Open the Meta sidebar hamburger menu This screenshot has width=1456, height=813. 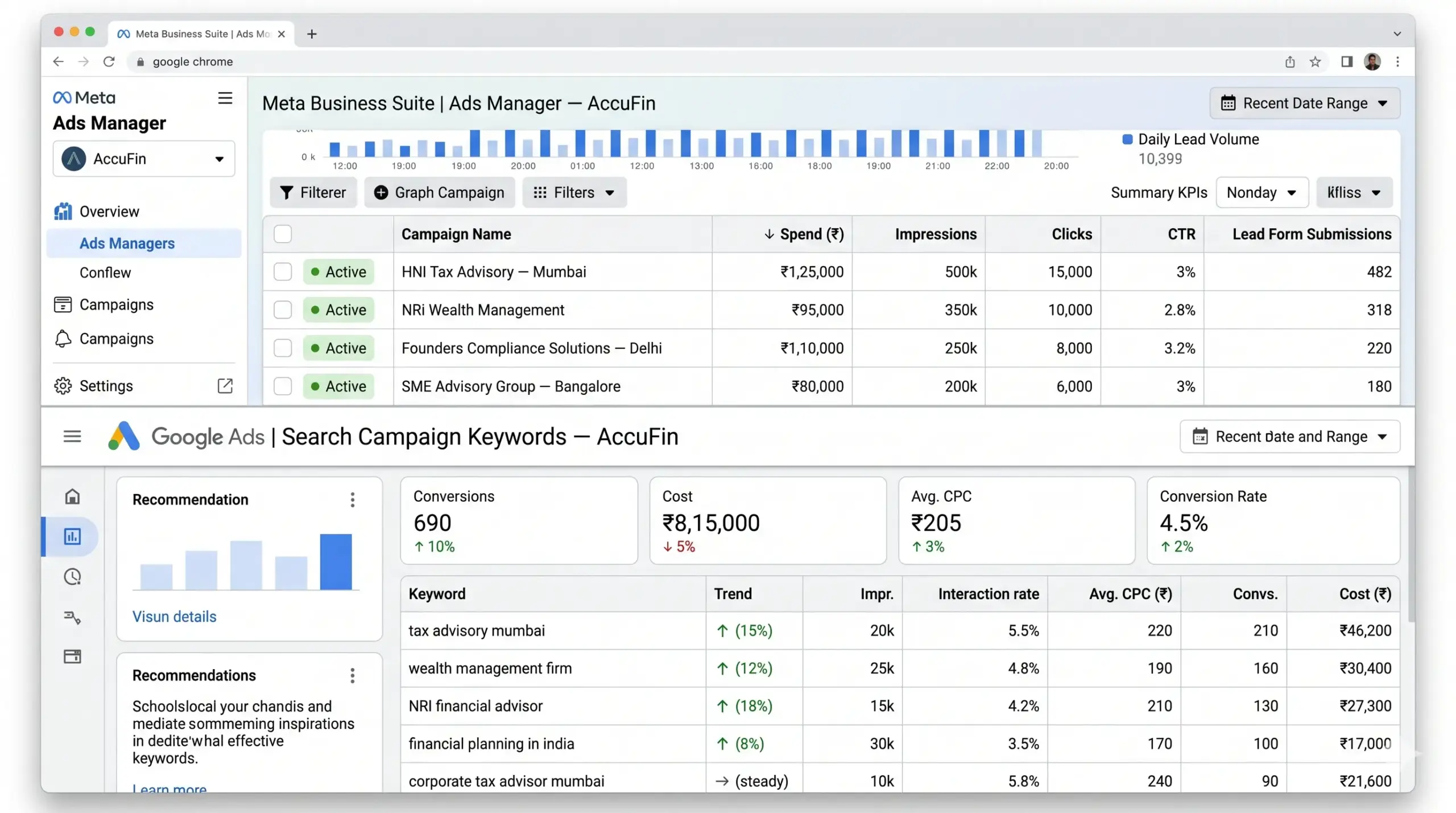point(225,98)
